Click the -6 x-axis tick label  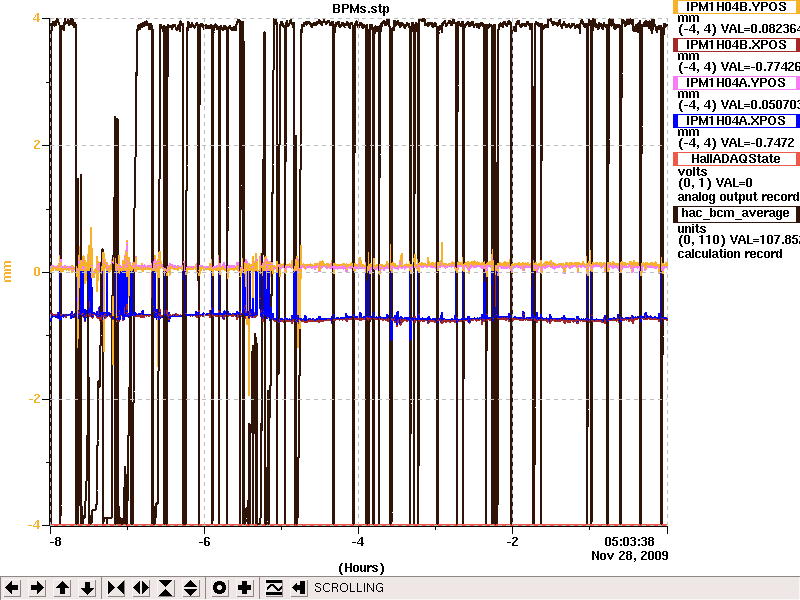(204, 542)
